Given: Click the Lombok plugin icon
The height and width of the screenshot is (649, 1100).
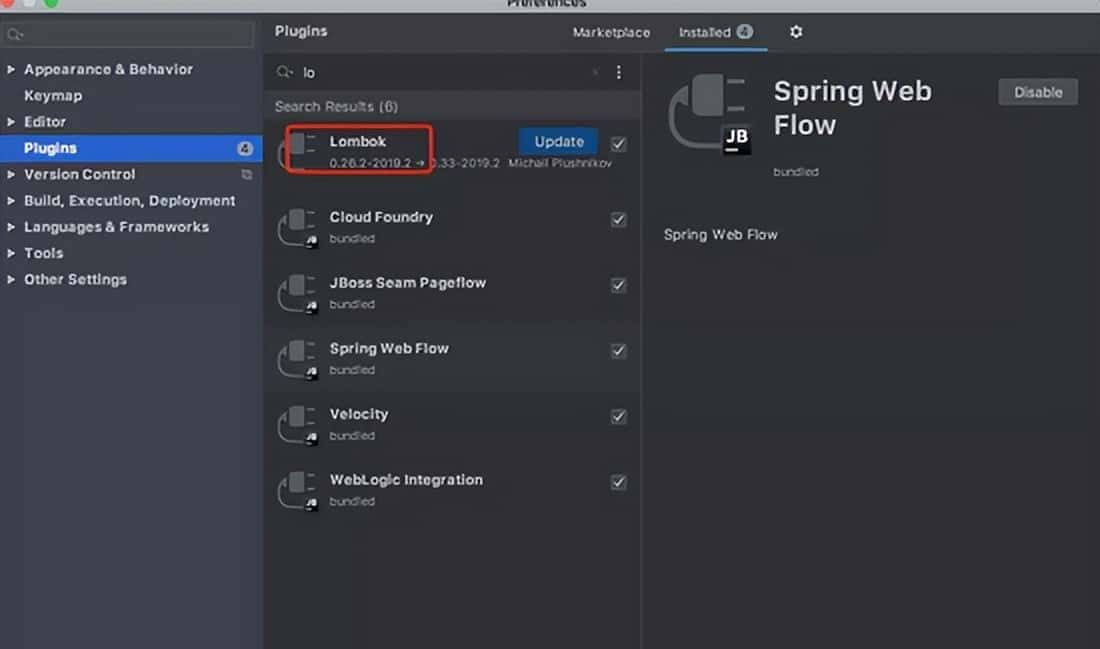Looking at the screenshot, I should [x=298, y=151].
